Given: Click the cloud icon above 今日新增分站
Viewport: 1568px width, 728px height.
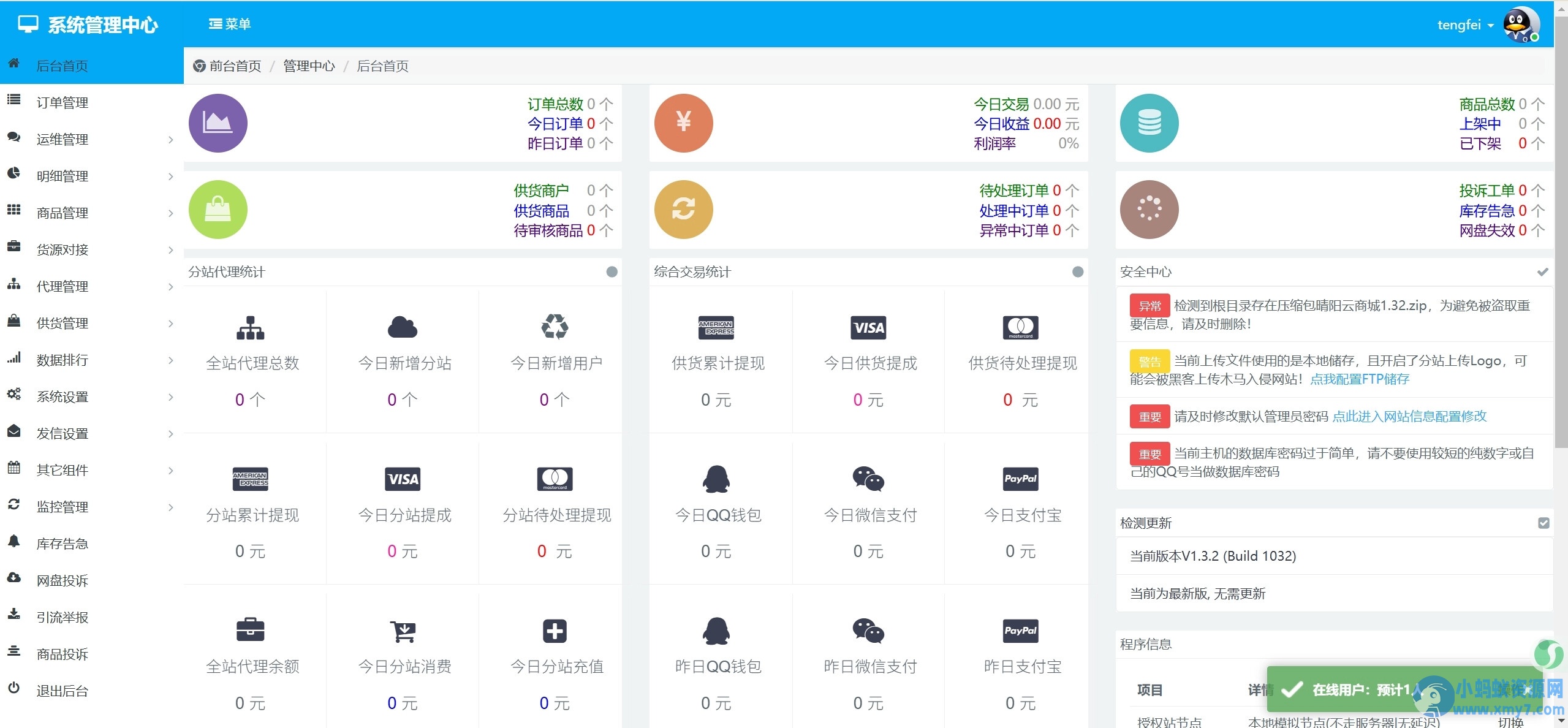Looking at the screenshot, I should pyautogui.click(x=403, y=328).
